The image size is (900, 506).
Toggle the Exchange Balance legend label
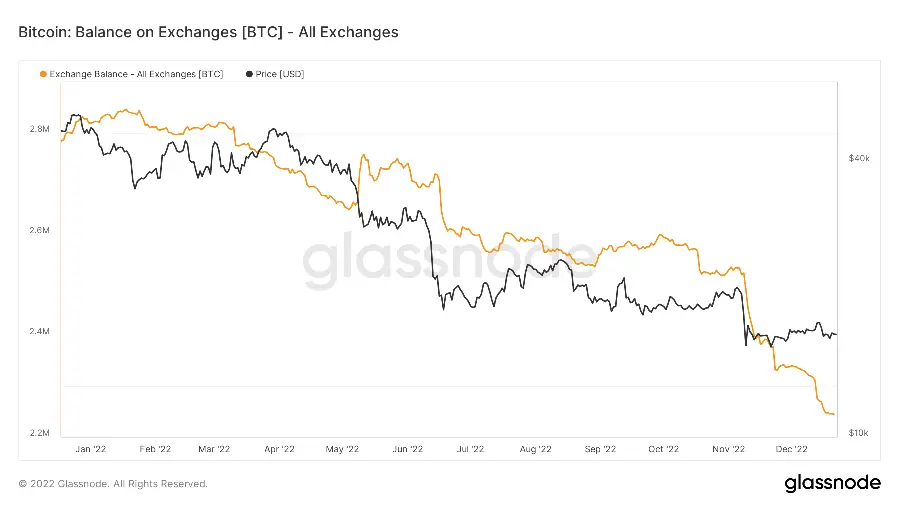[136, 74]
